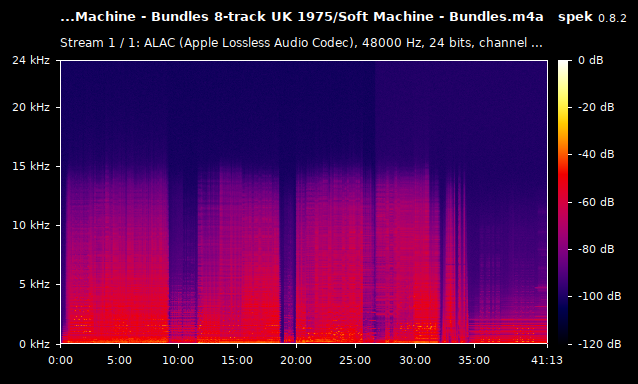This screenshot has height=384, width=638.
Task: Click the 20:00 time axis label
Action: (296, 360)
